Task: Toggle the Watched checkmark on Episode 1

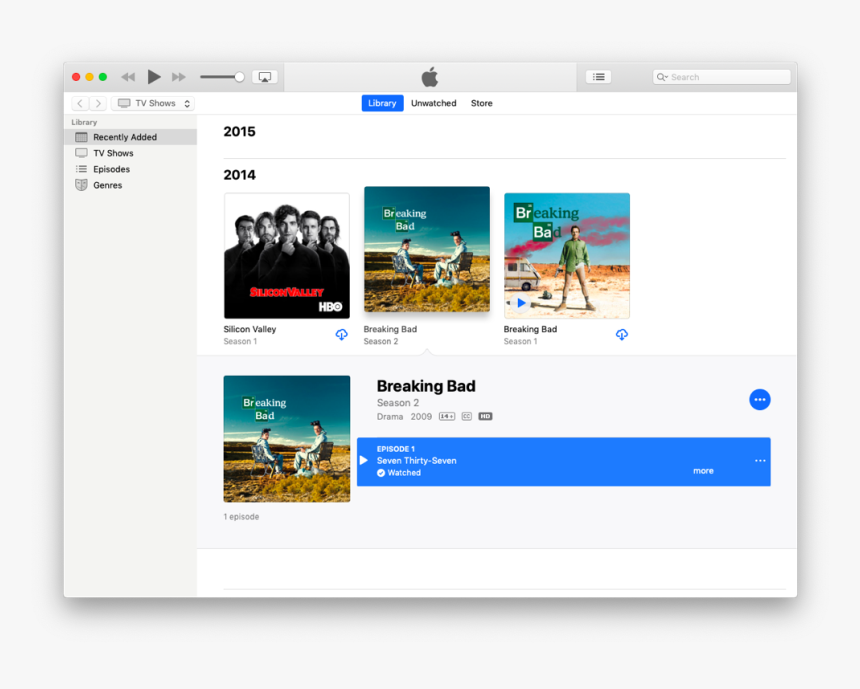Action: click(381, 473)
